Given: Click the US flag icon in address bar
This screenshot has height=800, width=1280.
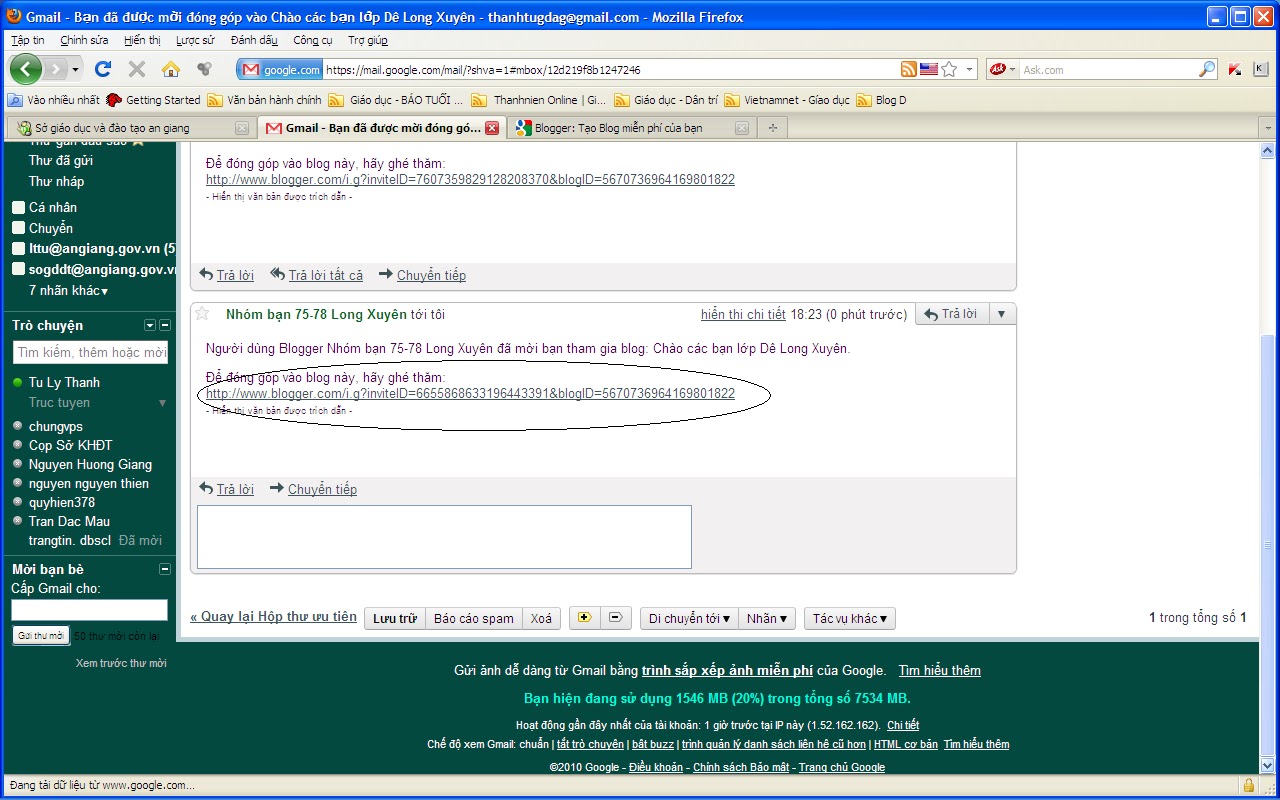Looking at the screenshot, I should 929,69.
